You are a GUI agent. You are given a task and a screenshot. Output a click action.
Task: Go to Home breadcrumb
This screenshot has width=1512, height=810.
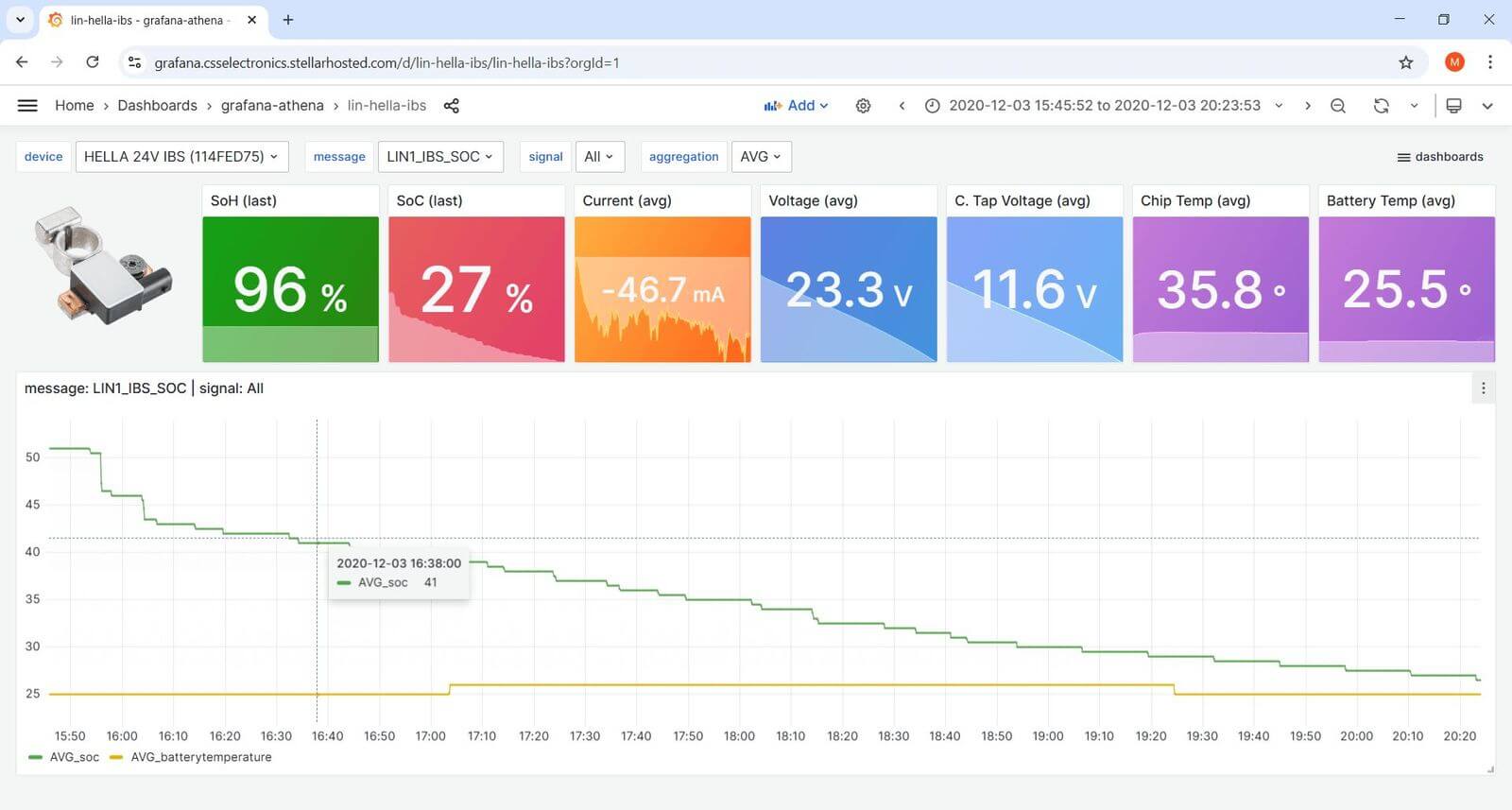(x=74, y=106)
